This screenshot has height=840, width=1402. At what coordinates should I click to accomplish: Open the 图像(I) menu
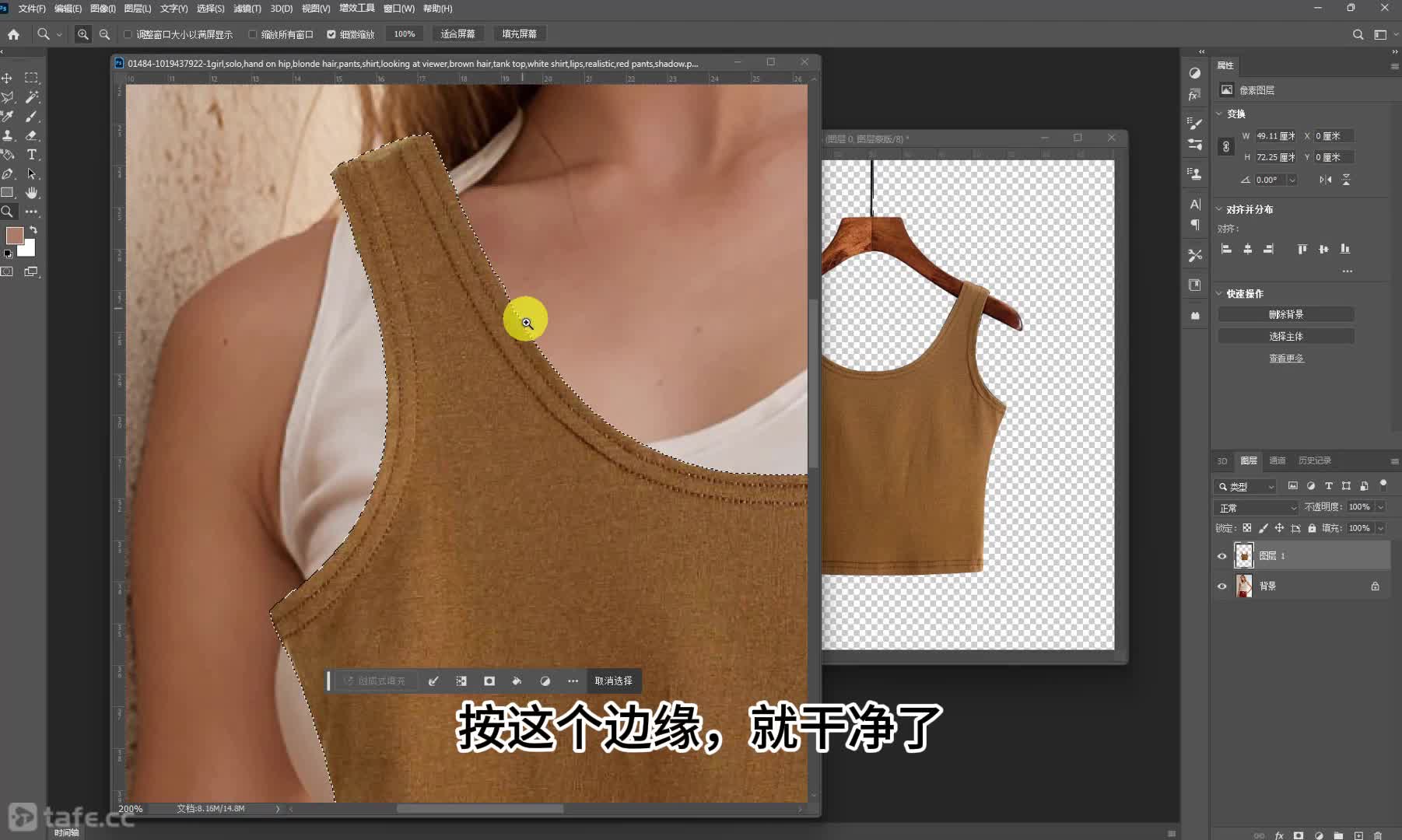[103, 9]
